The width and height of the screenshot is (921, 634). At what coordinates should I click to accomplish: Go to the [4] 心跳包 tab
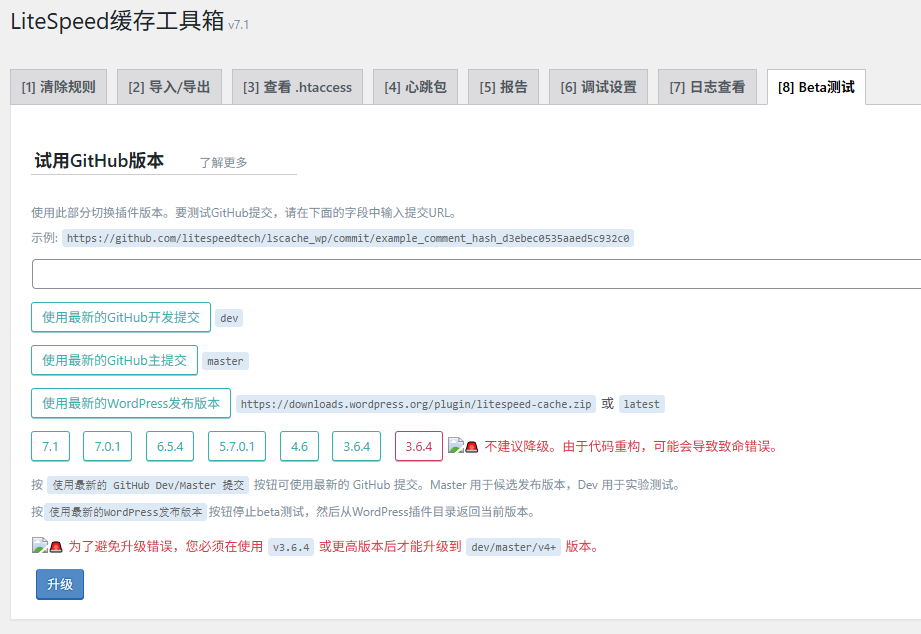415,87
